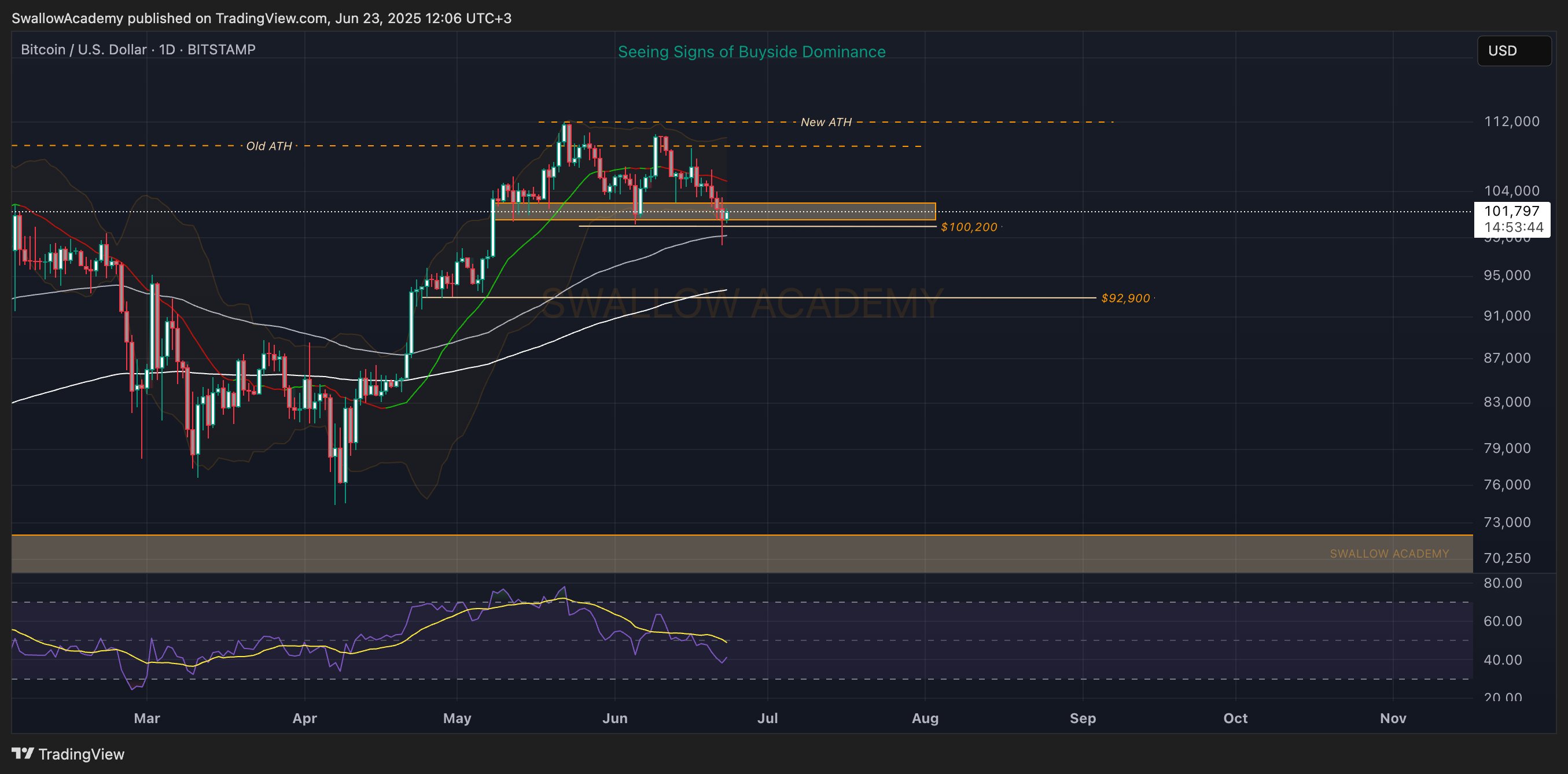Click the Sep label on time axis
The image size is (1568, 774).
[x=1082, y=718]
